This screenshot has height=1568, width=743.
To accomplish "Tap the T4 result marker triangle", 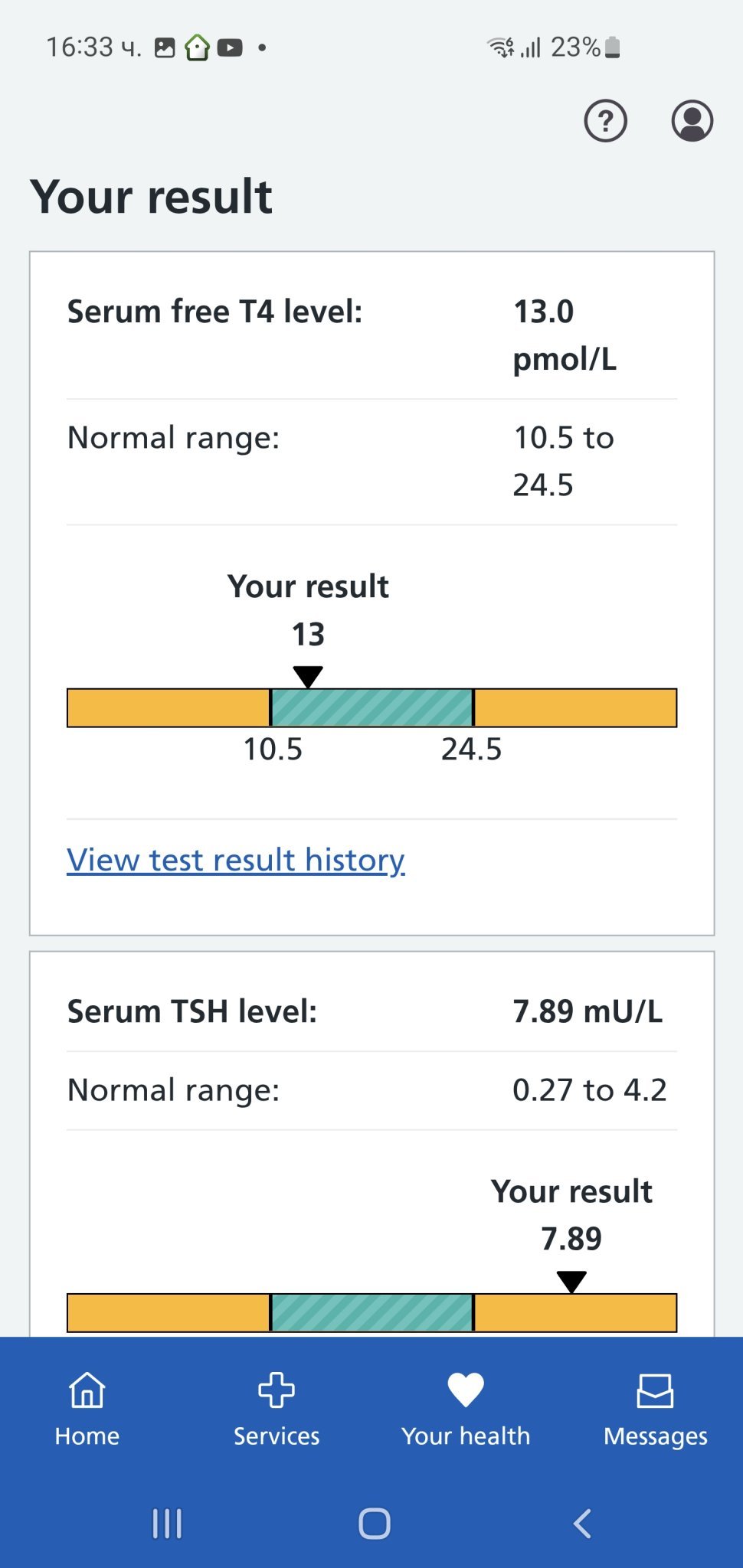I will coord(308,677).
